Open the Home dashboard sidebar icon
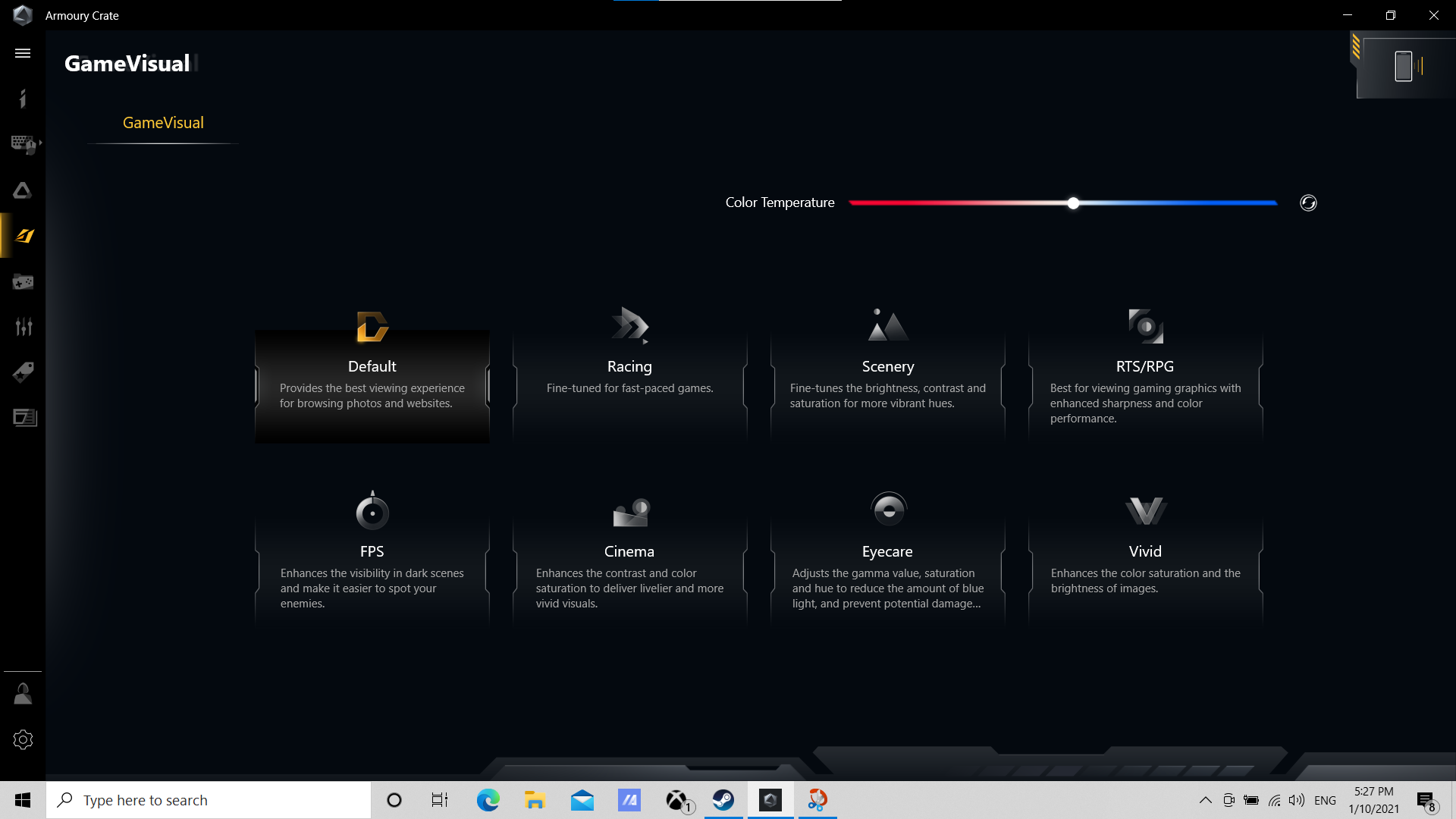 coord(23,99)
